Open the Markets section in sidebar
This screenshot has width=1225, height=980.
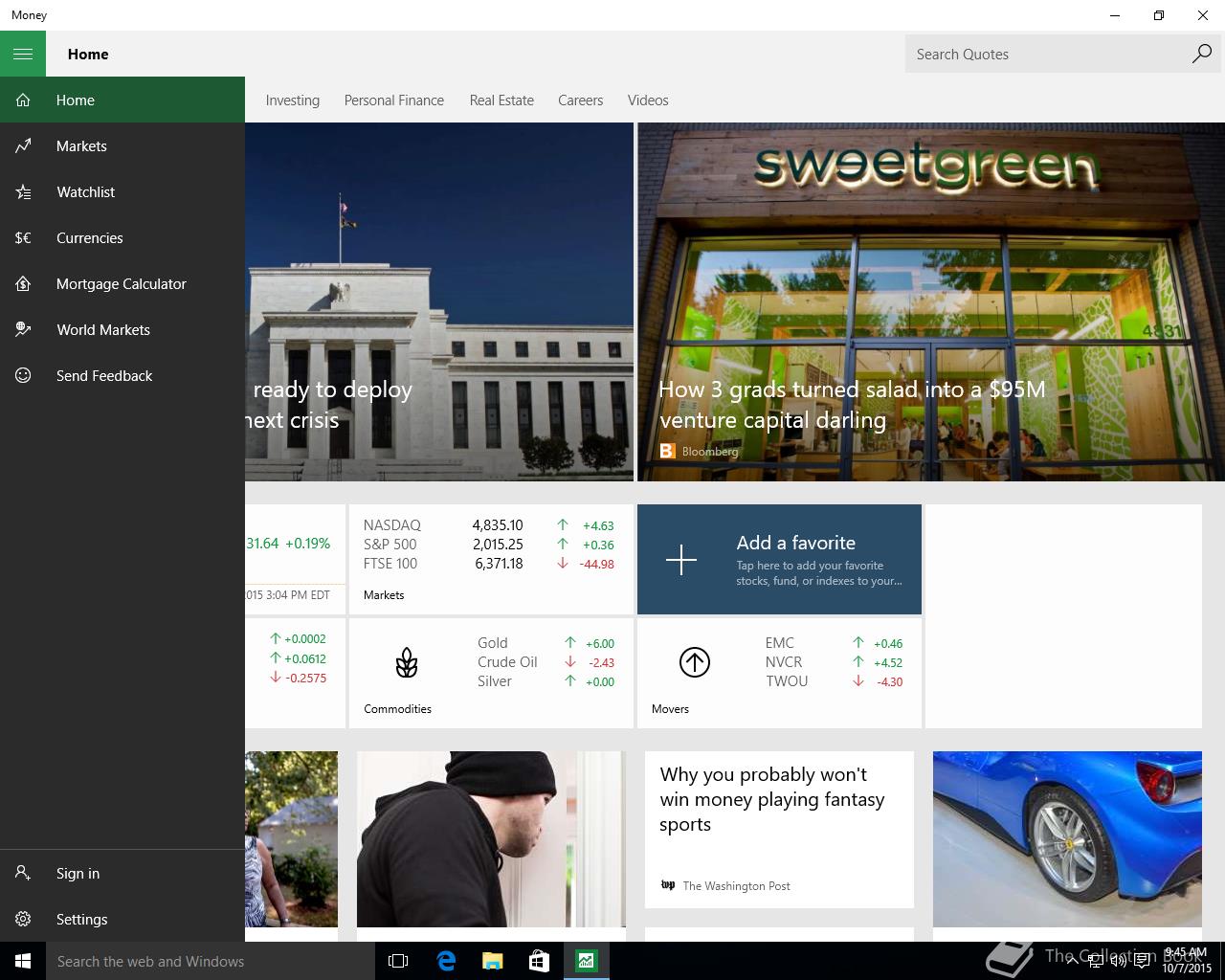tap(122, 145)
